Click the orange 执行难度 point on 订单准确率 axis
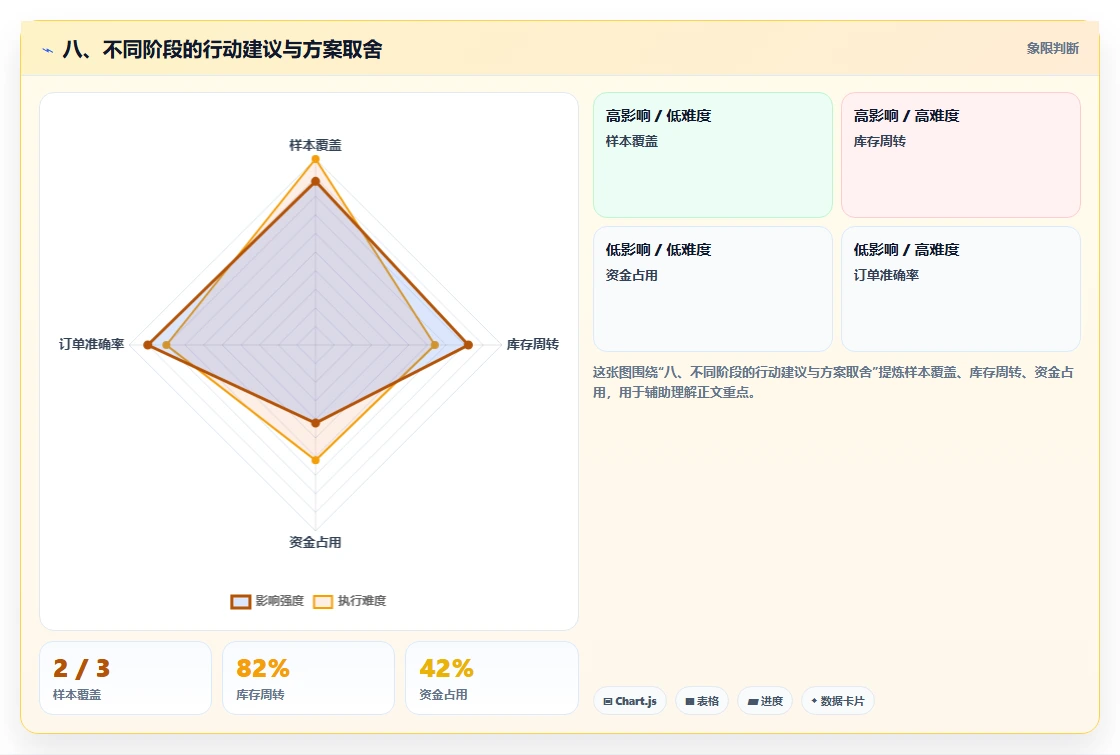Screen dimensions: 1120x755 point(166,345)
